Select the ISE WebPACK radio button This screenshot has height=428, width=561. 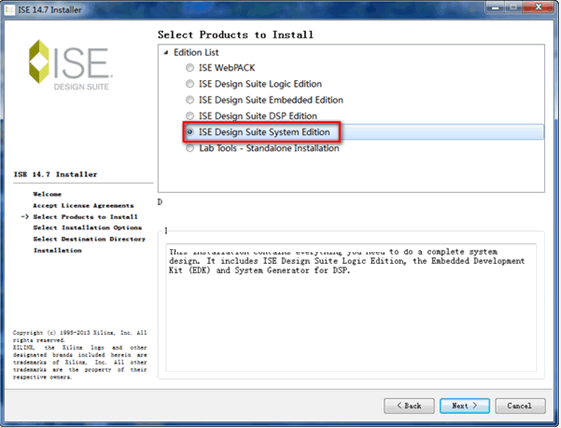(190, 68)
